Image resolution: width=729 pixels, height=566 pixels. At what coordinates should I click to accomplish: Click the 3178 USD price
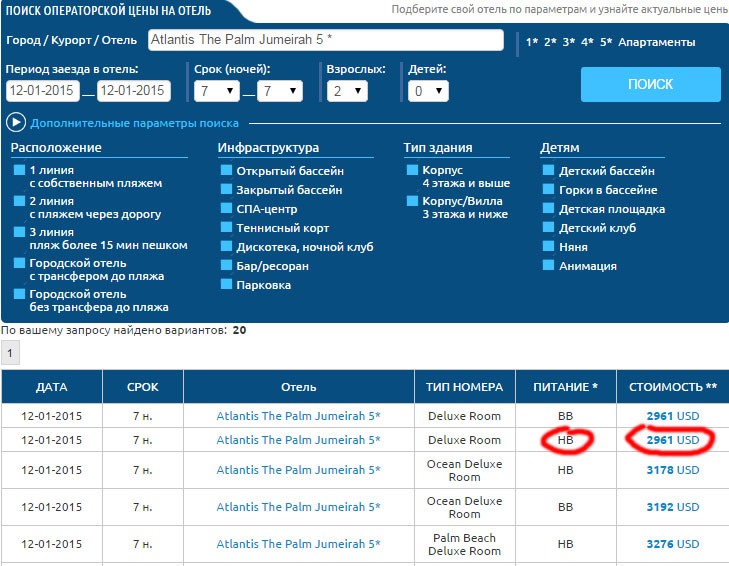pyautogui.click(x=673, y=470)
